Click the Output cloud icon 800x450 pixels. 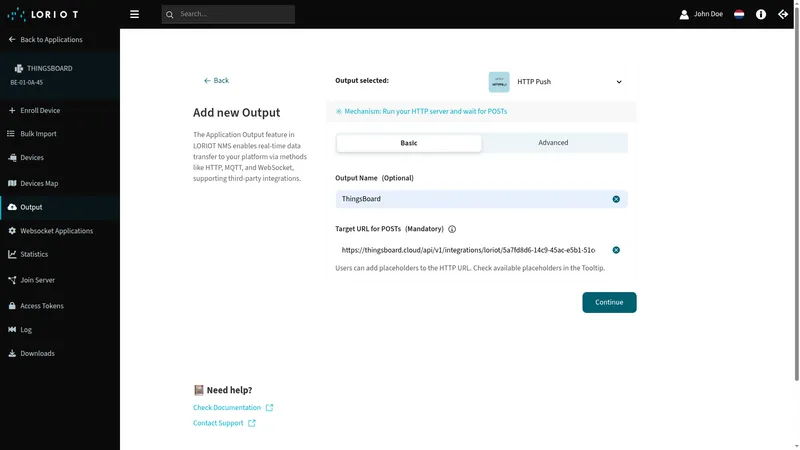click(12, 207)
